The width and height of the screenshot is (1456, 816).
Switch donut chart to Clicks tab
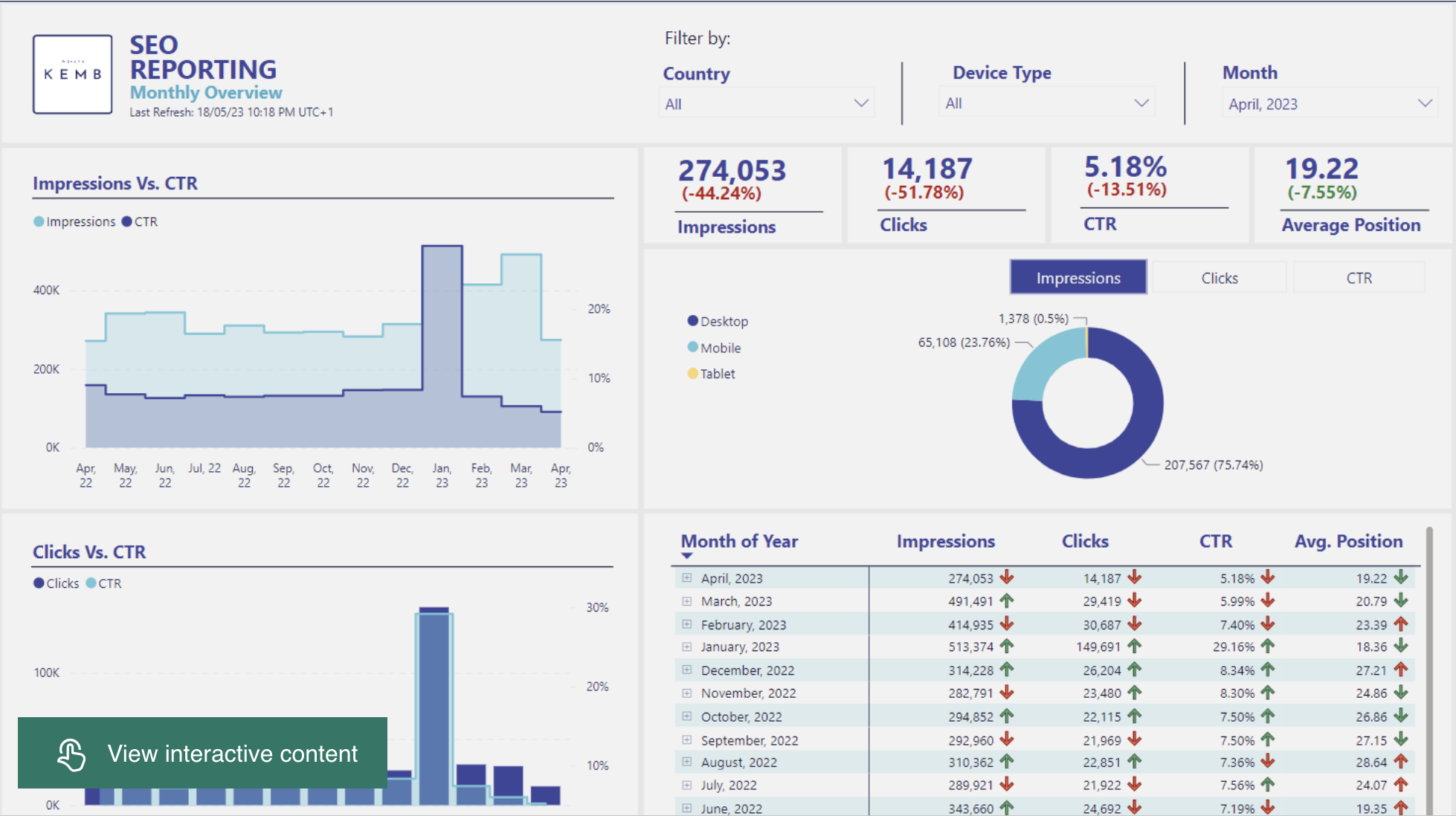point(1219,278)
